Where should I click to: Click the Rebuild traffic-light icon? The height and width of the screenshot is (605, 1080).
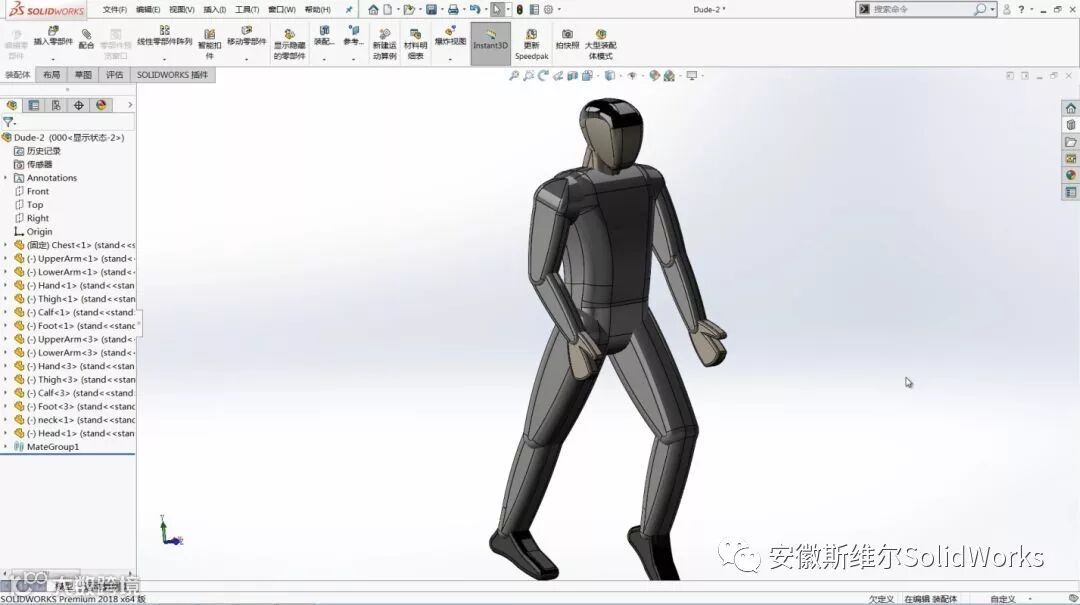[x=519, y=10]
